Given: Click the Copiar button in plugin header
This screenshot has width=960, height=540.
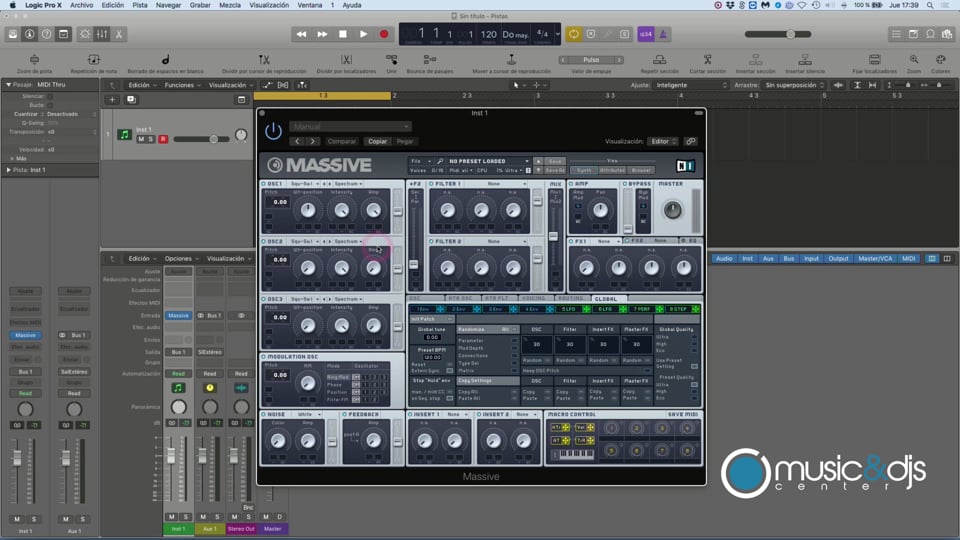Looking at the screenshot, I should coord(377,141).
